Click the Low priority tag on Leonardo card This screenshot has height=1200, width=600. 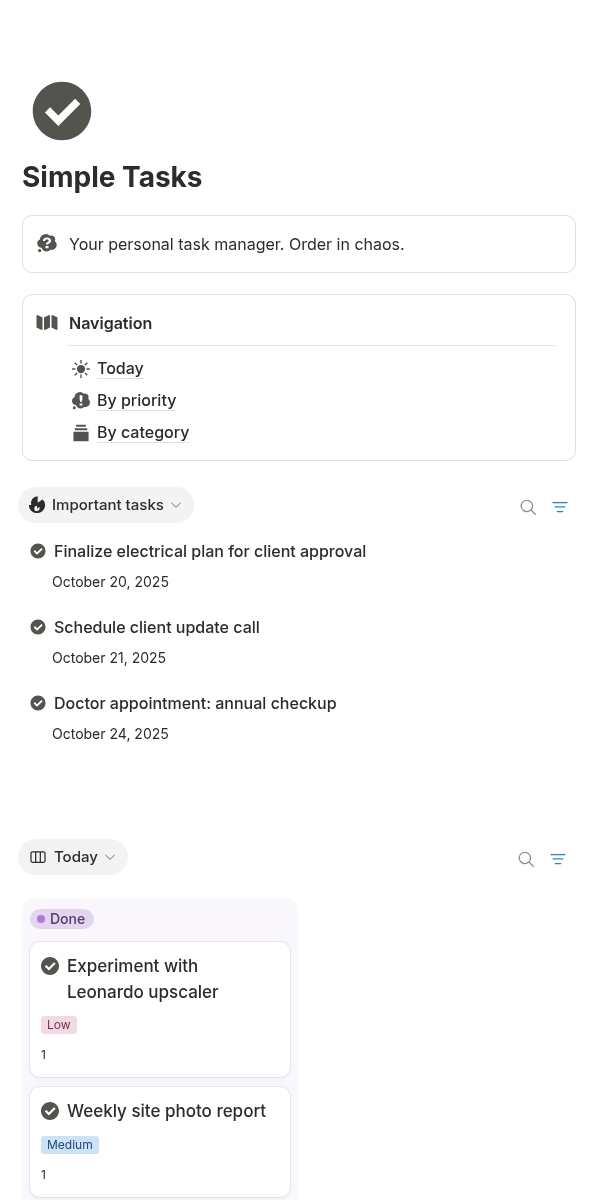[x=59, y=1025]
